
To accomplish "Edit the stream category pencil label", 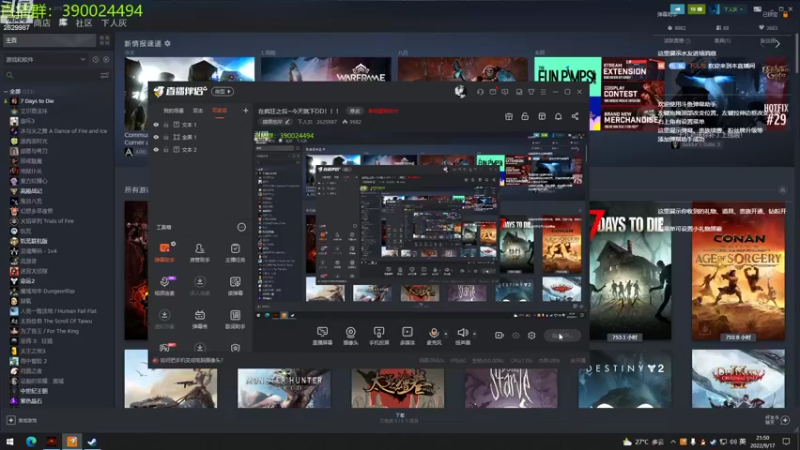I will point(276,122).
